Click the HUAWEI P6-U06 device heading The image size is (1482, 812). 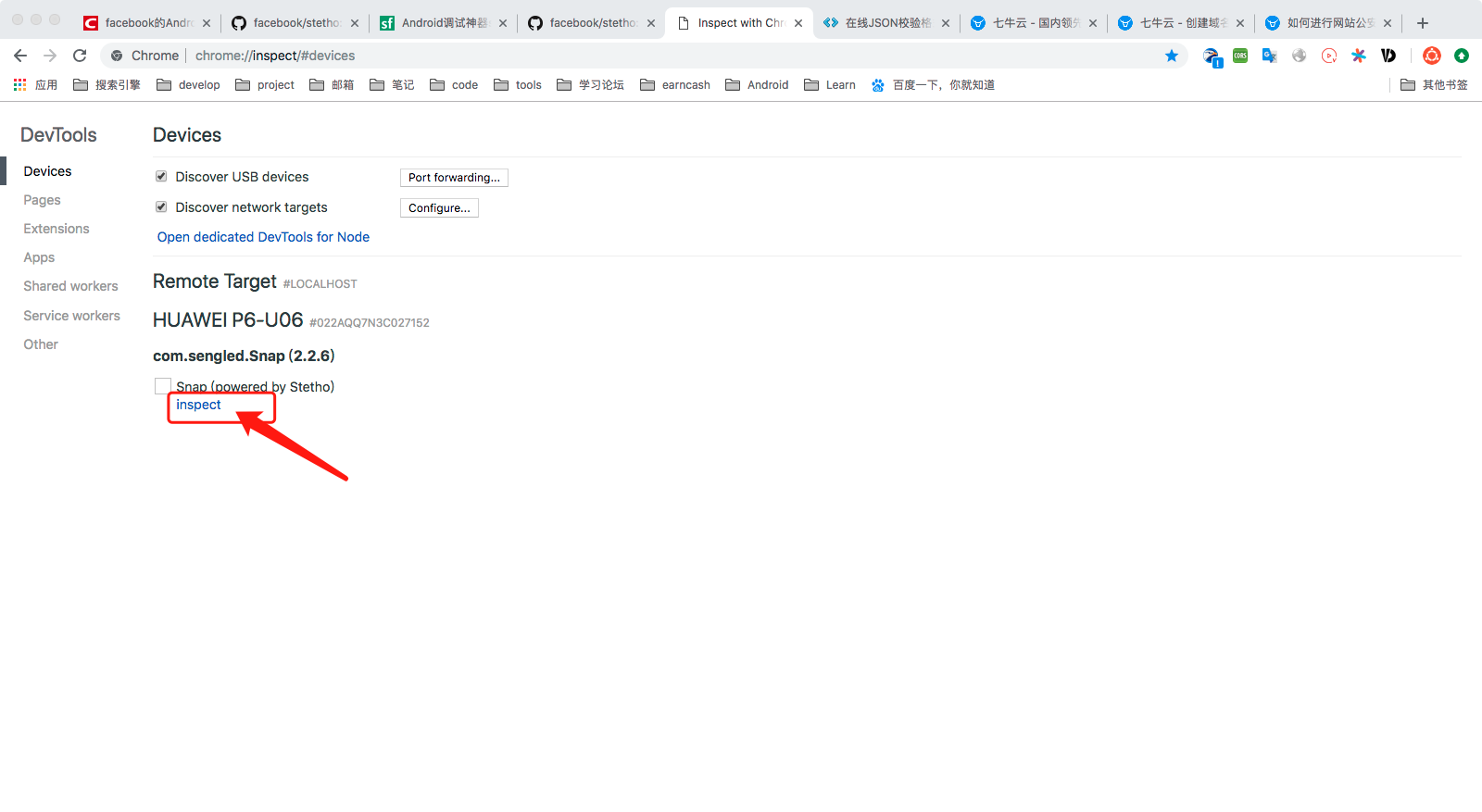(228, 320)
